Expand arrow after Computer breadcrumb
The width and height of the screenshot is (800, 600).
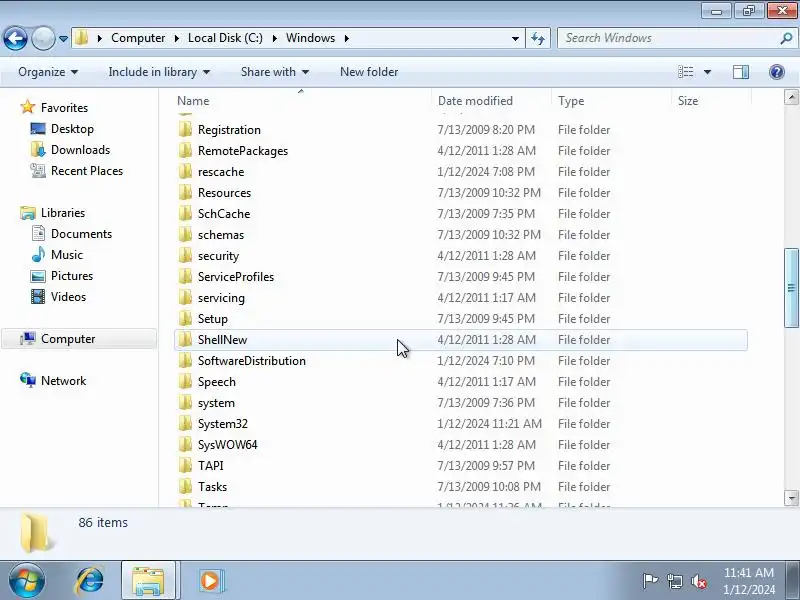[177, 38]
